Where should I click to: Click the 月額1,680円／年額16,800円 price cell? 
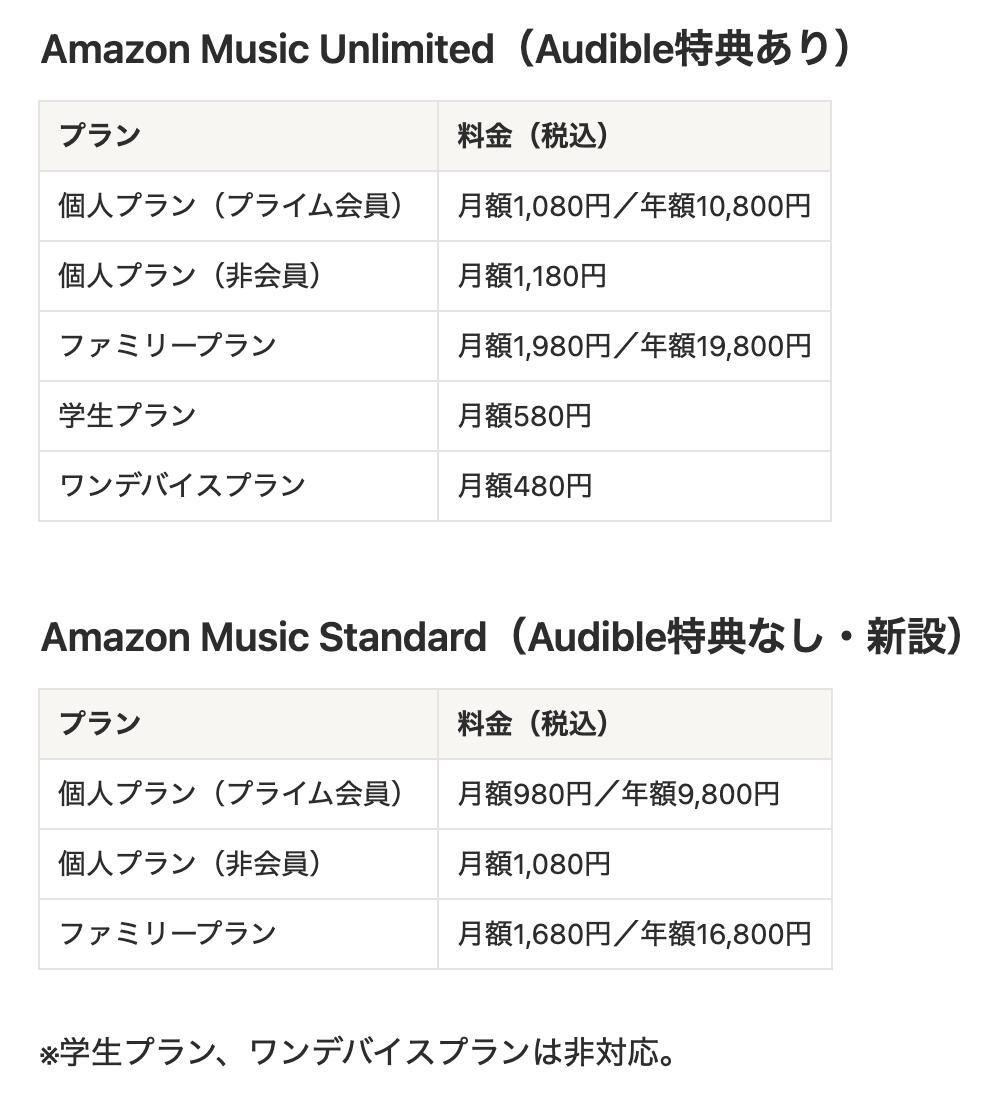tap(633, 934)
